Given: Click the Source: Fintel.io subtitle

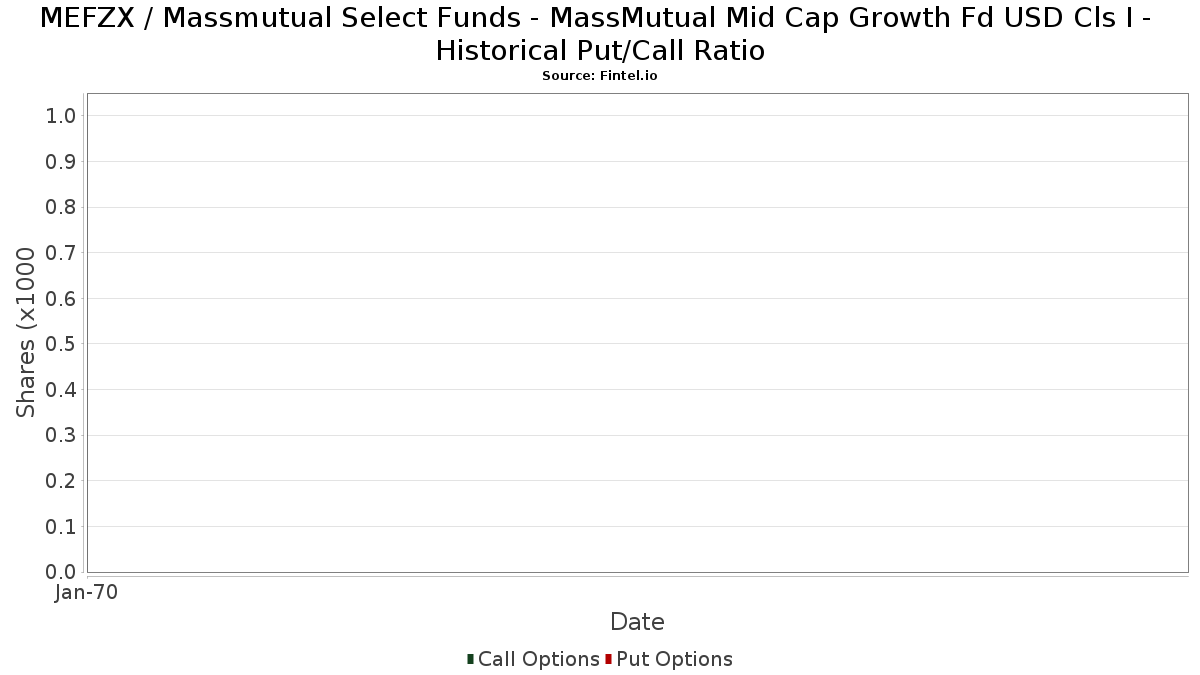Looking at the screenshot, I should [600, 76].
